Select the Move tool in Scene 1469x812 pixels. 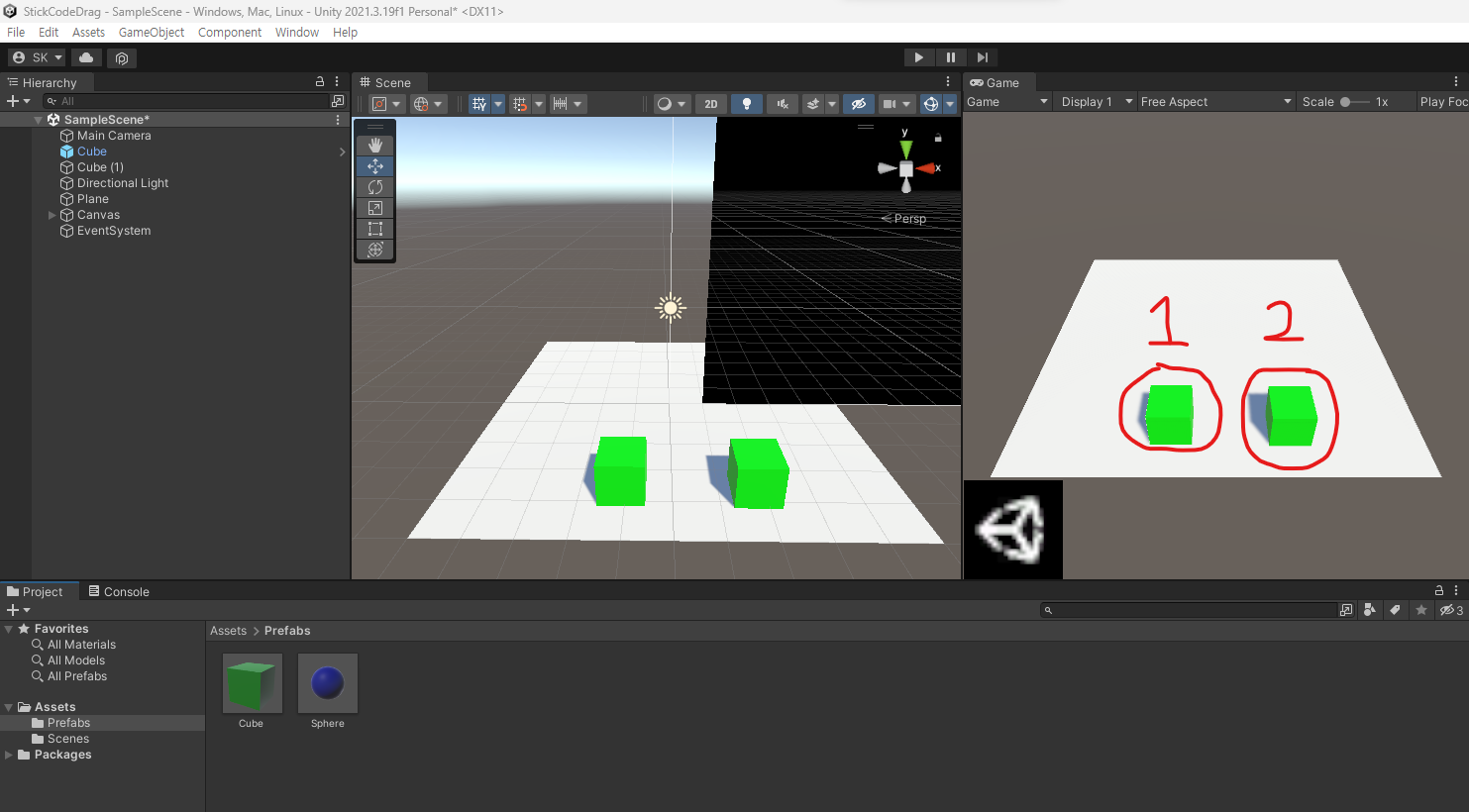pyautogui.click(x=375, y=166)
